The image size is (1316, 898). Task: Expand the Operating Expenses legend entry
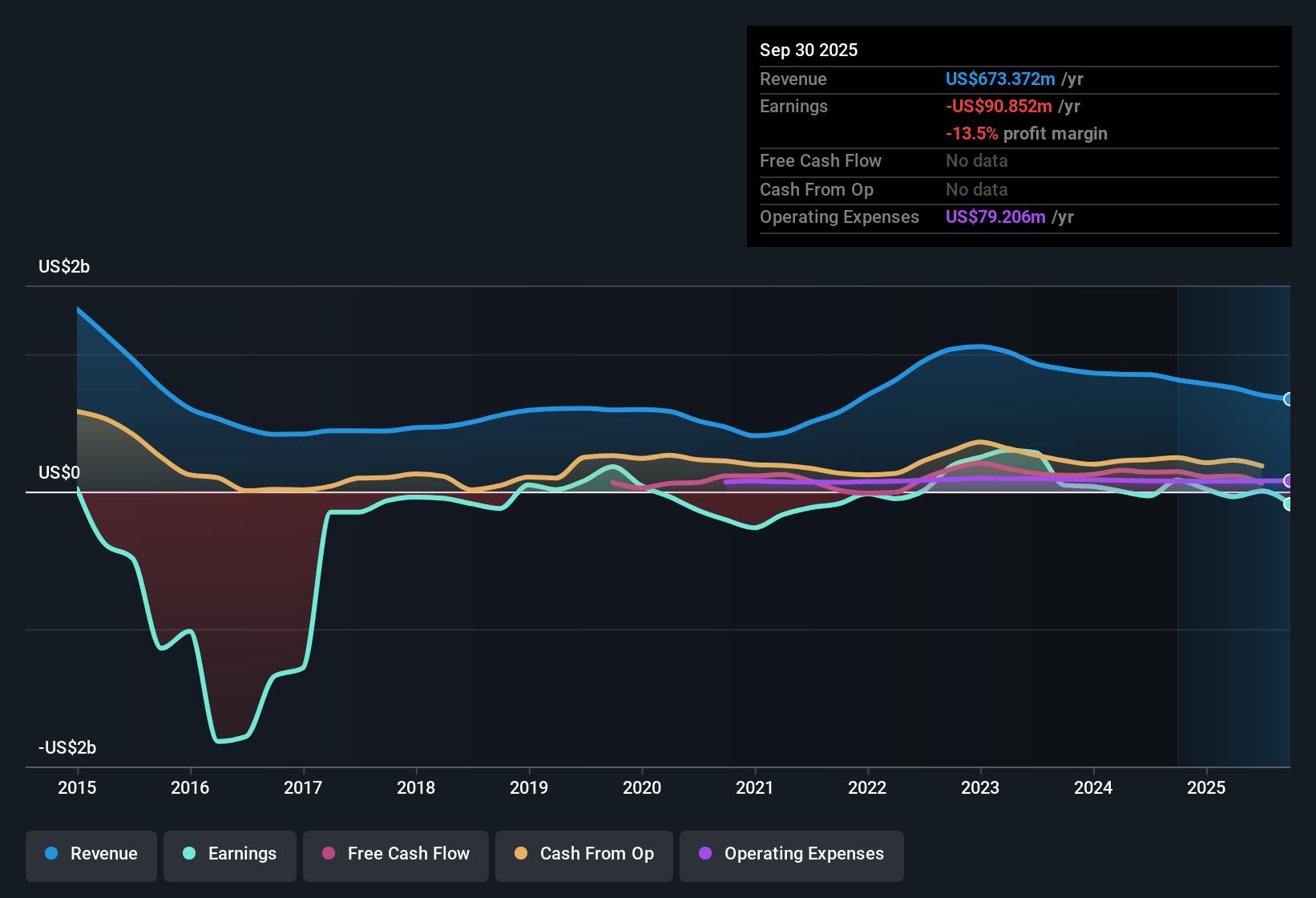(x=791, y=854)
